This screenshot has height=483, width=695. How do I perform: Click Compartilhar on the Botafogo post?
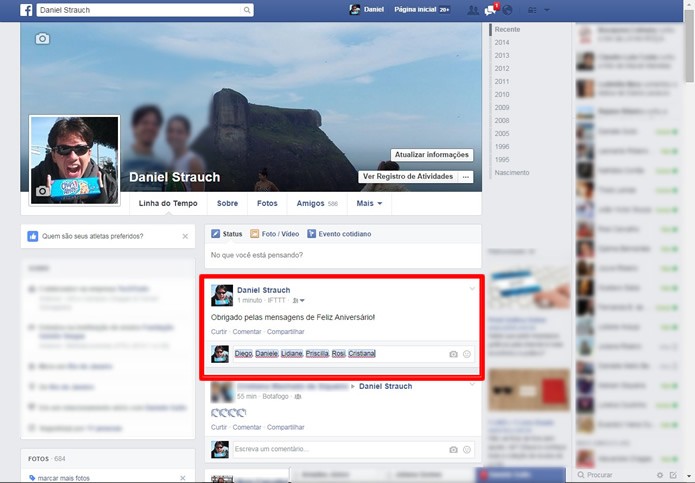tap(285, 427)
